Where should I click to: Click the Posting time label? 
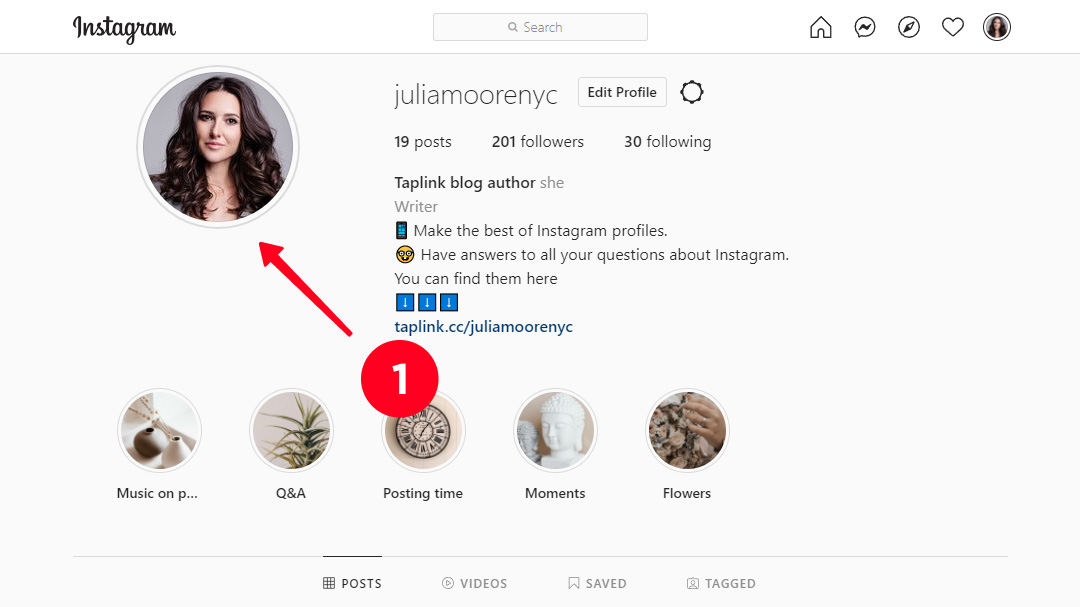point(423,493)
